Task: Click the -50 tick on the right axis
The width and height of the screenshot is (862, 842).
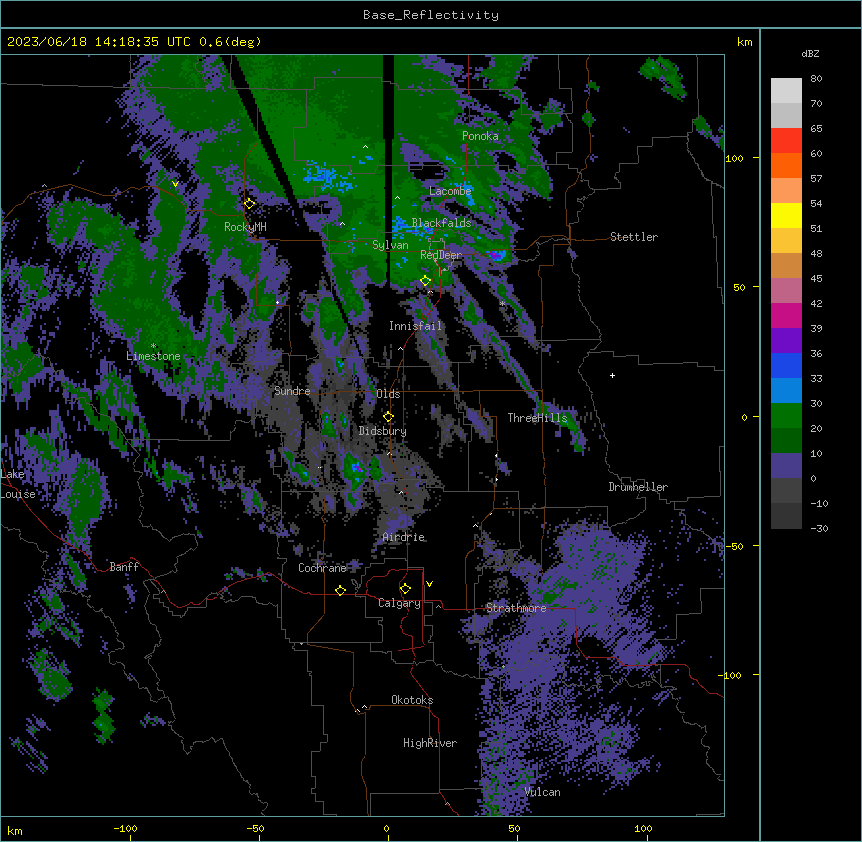Action: click(734, 546)
